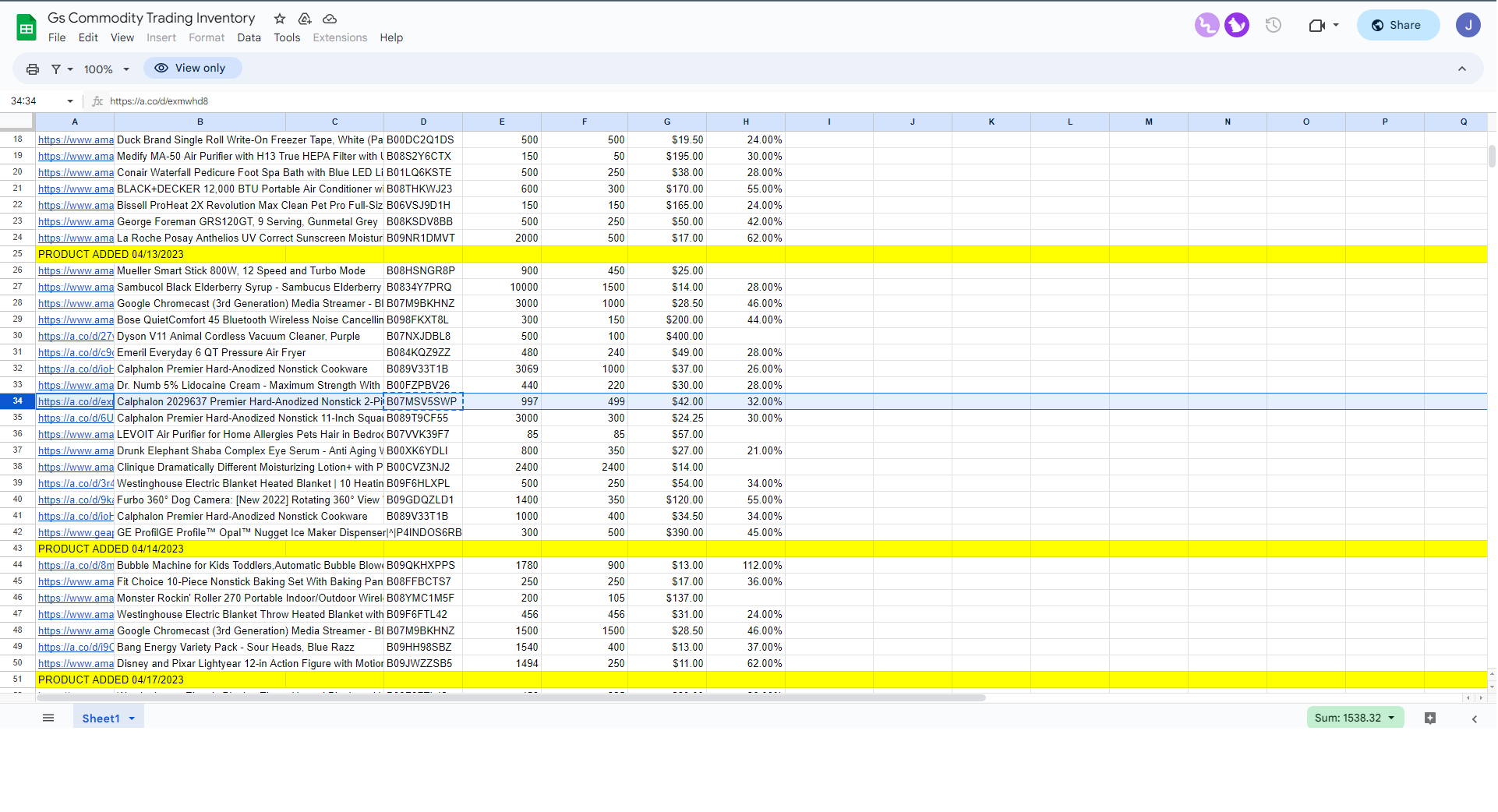
Task: Open the Insert menu
Action: click(x=161, y=37)
